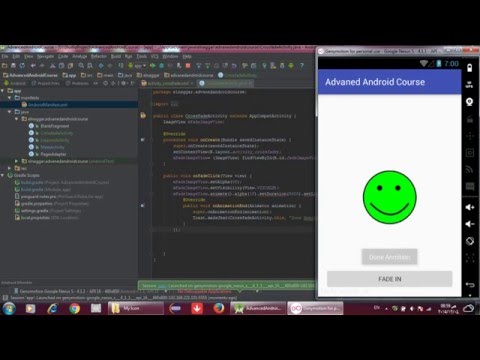Open the Refactor menu

point(99,57)
